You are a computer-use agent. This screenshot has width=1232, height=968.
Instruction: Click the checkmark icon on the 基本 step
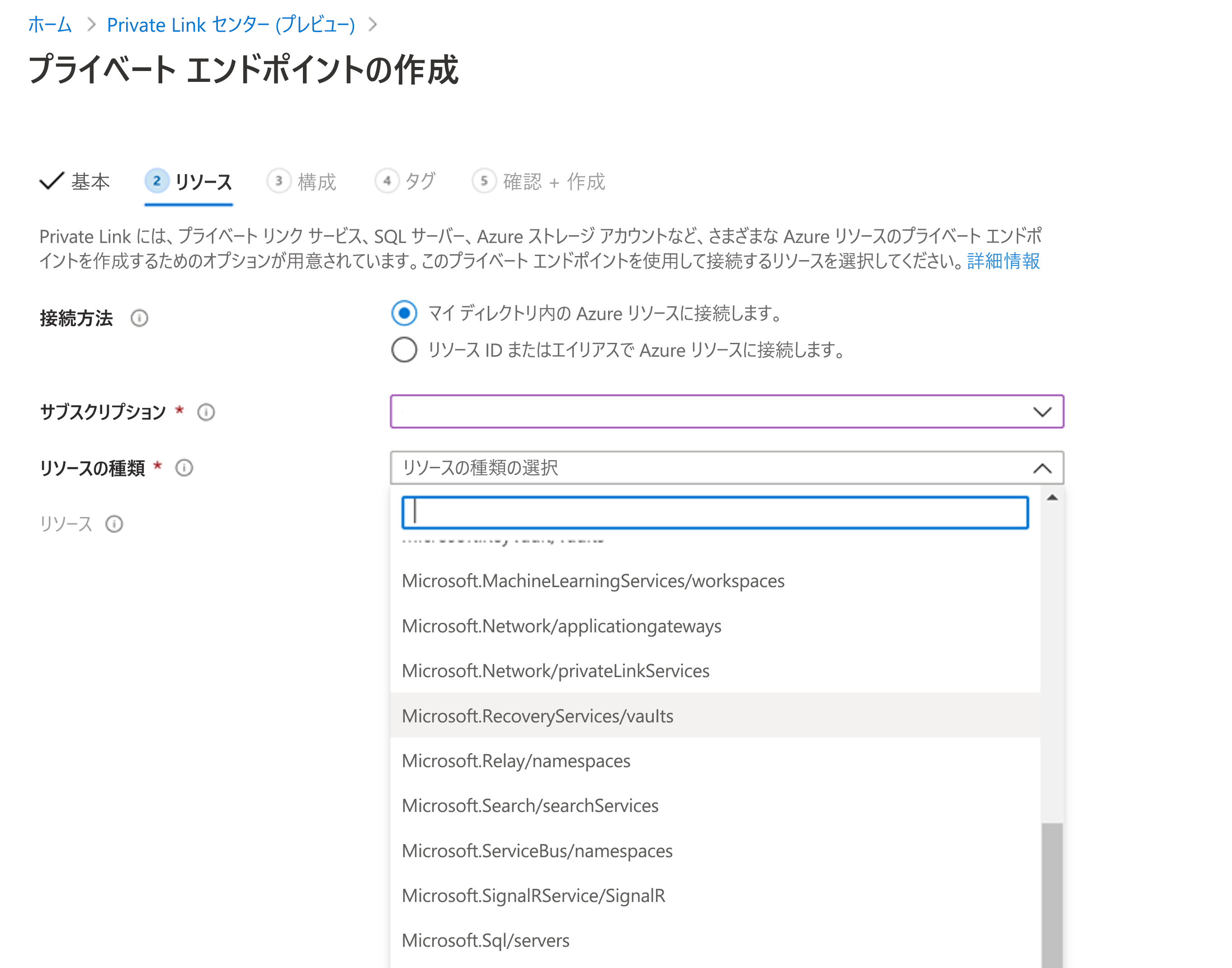coord(52,181)
